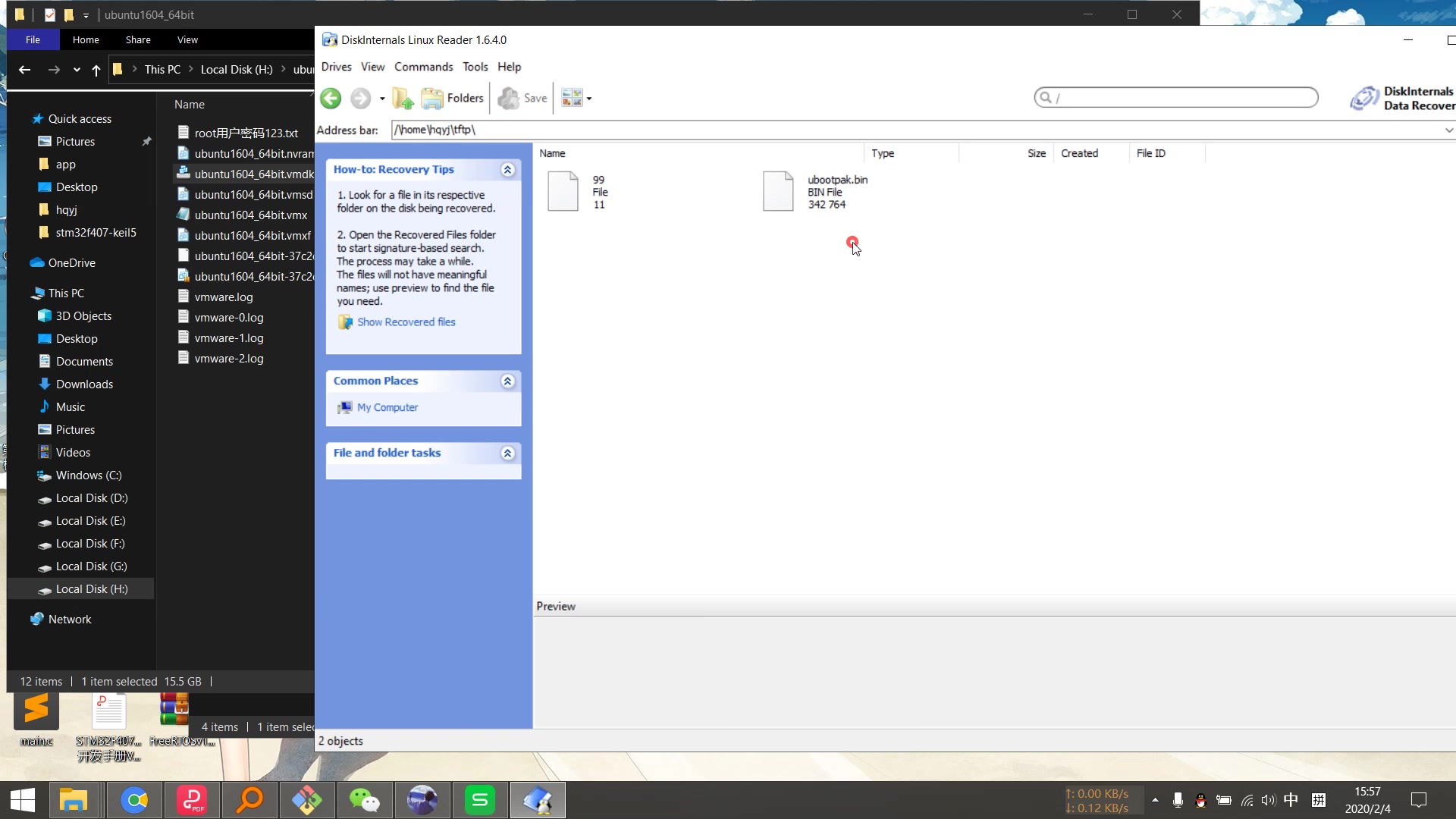1456x819 pixels.
Task: Click the My Computer link
Action: [387, 407]
